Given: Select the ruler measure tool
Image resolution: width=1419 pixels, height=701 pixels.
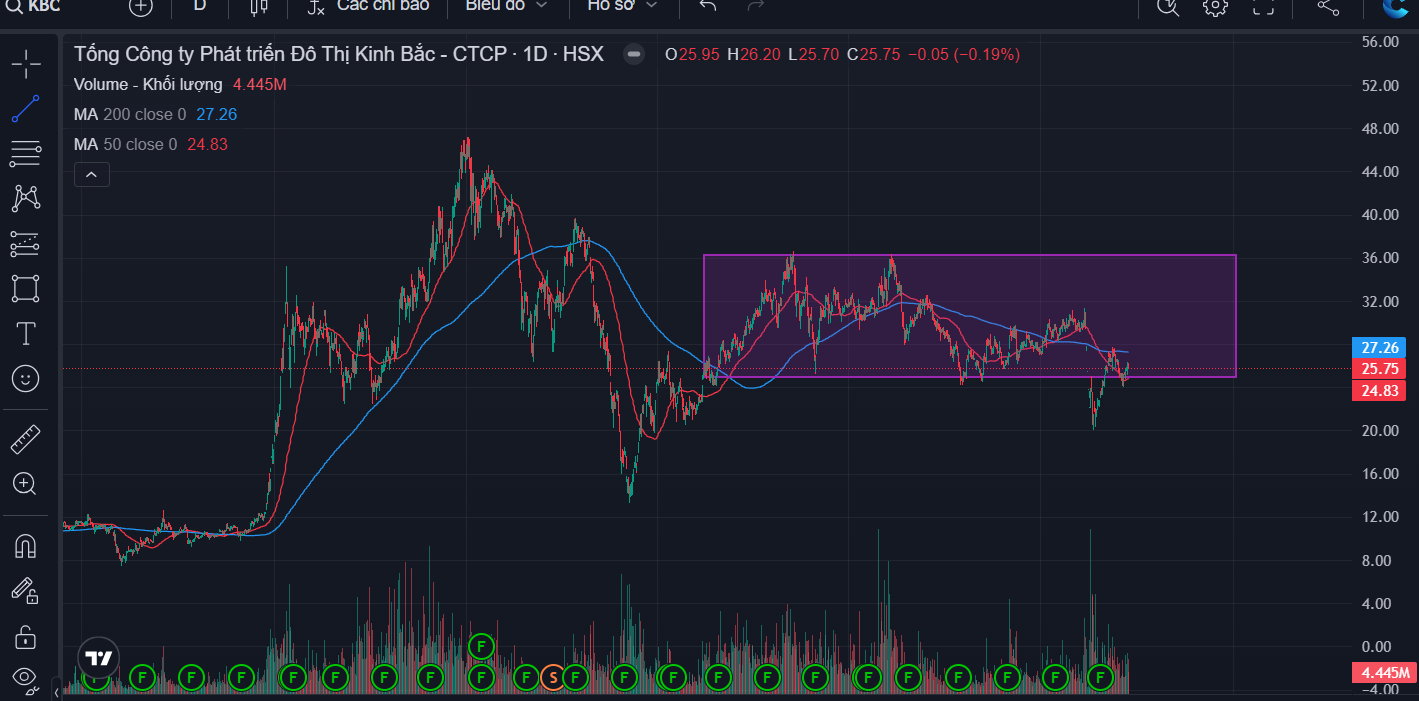Looking at the screenshot, I should pyautogui.click(x=26, y=438).
